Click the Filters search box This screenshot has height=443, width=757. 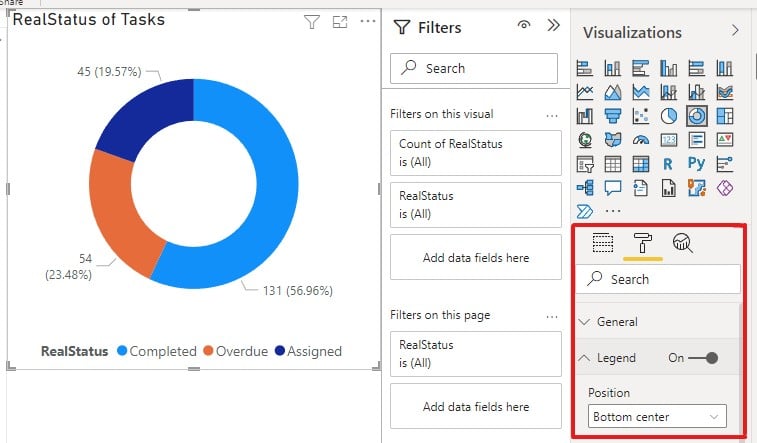click(x=474, y=69)
